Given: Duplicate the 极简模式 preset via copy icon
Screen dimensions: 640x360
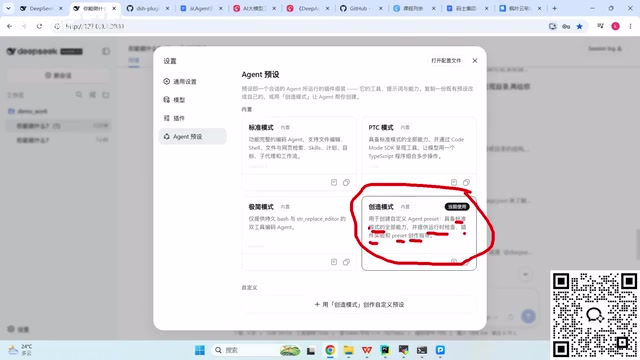Looking at the screenshot, I should pos(346,262).
